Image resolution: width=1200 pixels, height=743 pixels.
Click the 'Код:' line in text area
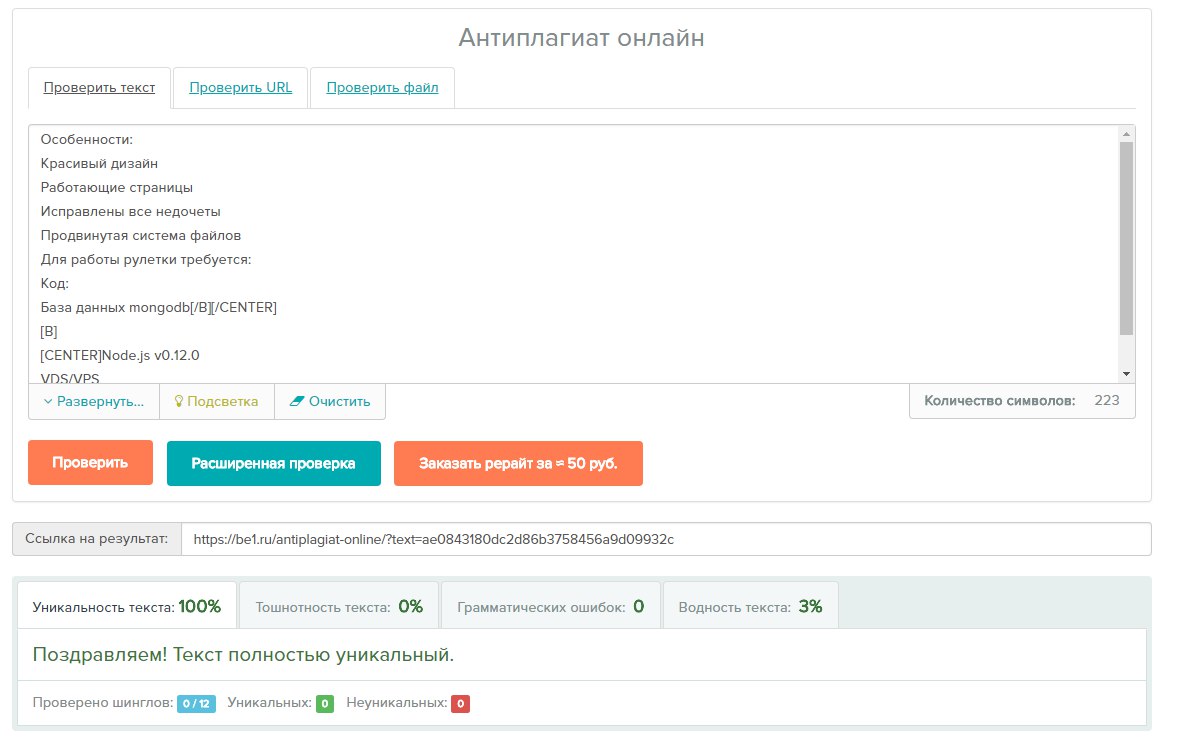pyautogui.click(x=55, y=283)
